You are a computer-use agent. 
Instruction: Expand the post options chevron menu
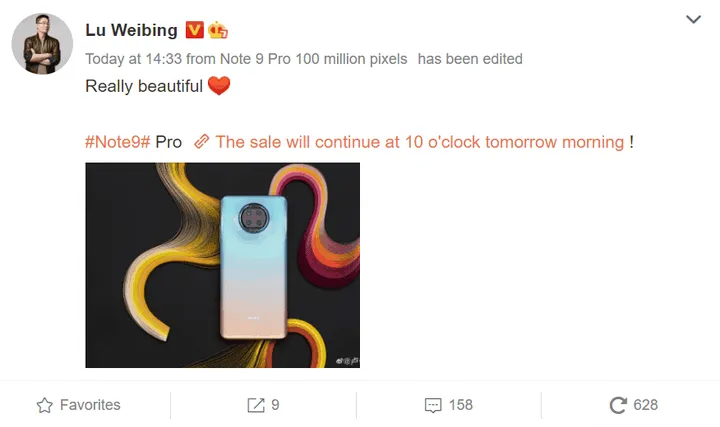pos(693,20)
